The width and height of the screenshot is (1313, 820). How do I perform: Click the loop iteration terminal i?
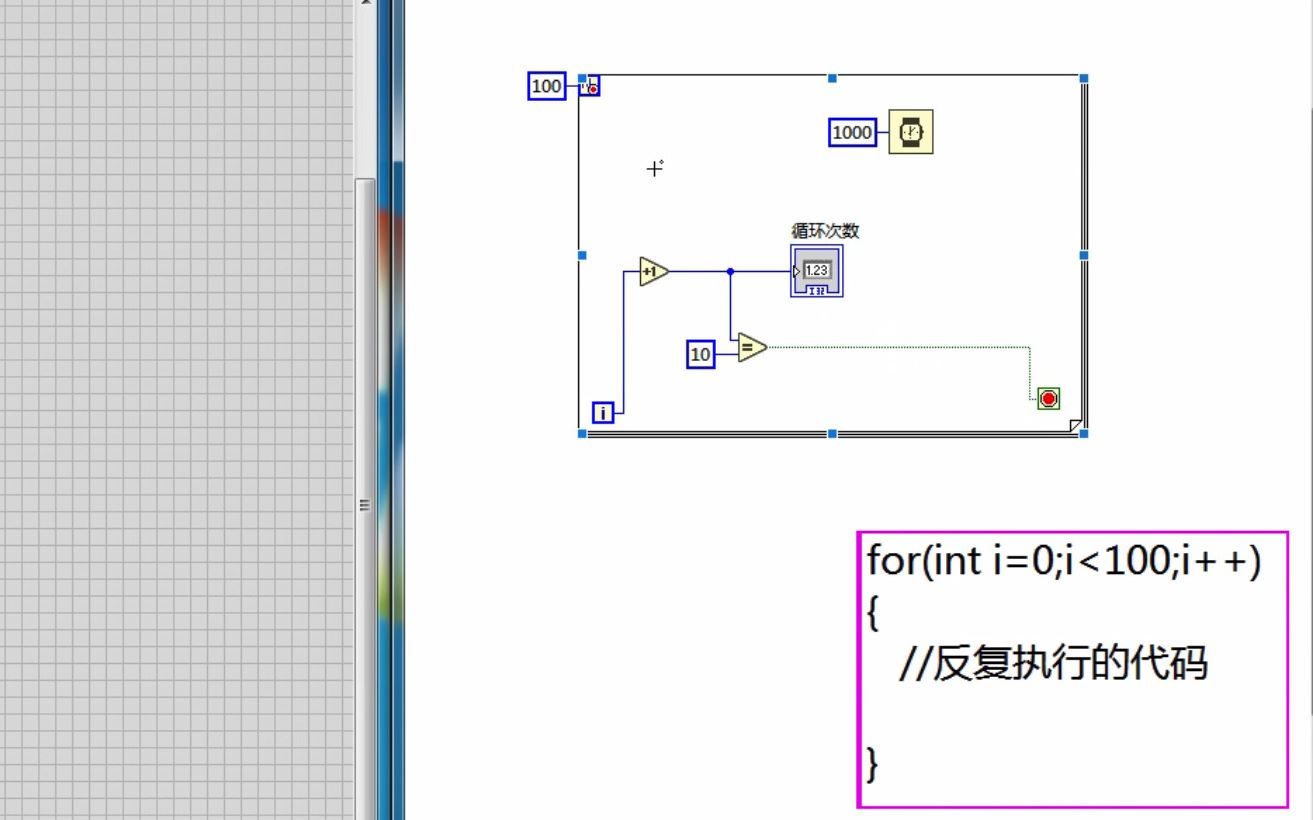click(603, 412)
